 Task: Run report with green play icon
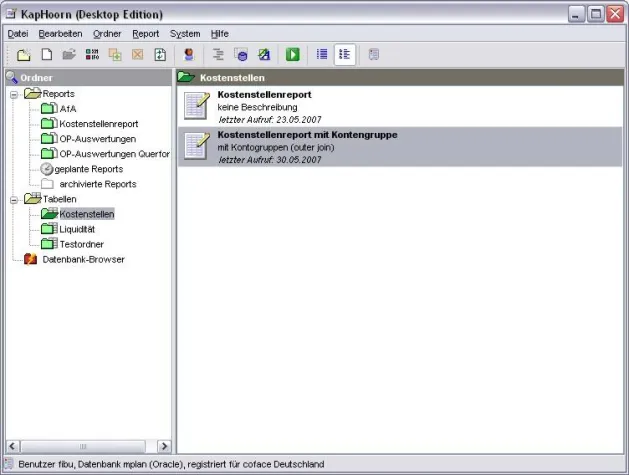tap(292, 54)
